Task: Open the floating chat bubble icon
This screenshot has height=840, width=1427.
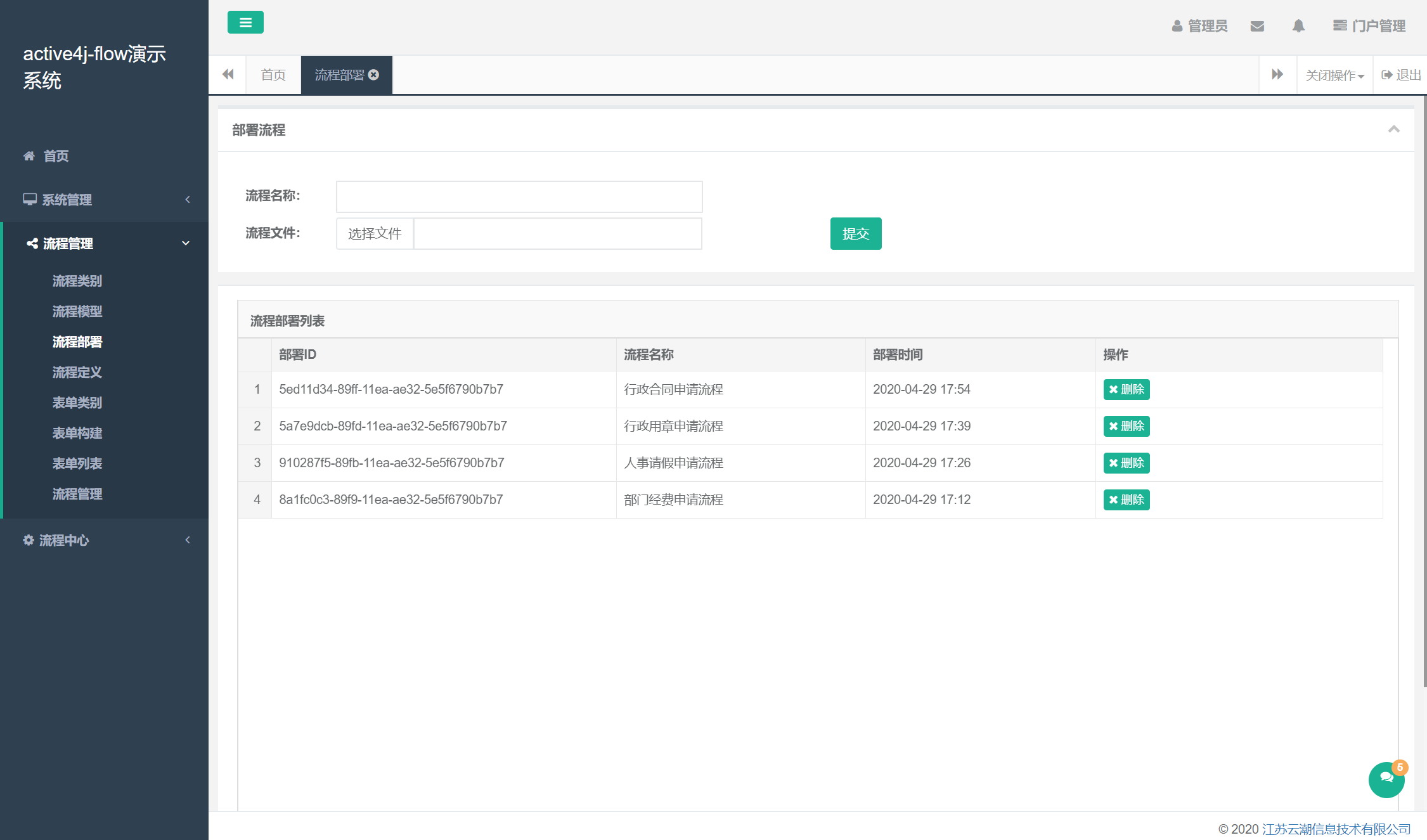Action: coord(1386,779)
